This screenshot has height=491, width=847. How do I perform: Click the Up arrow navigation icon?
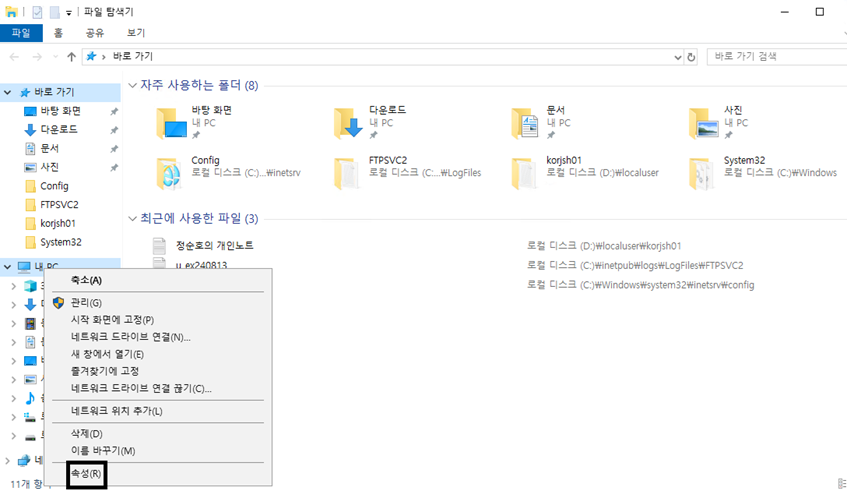click(x=71, y=57)
